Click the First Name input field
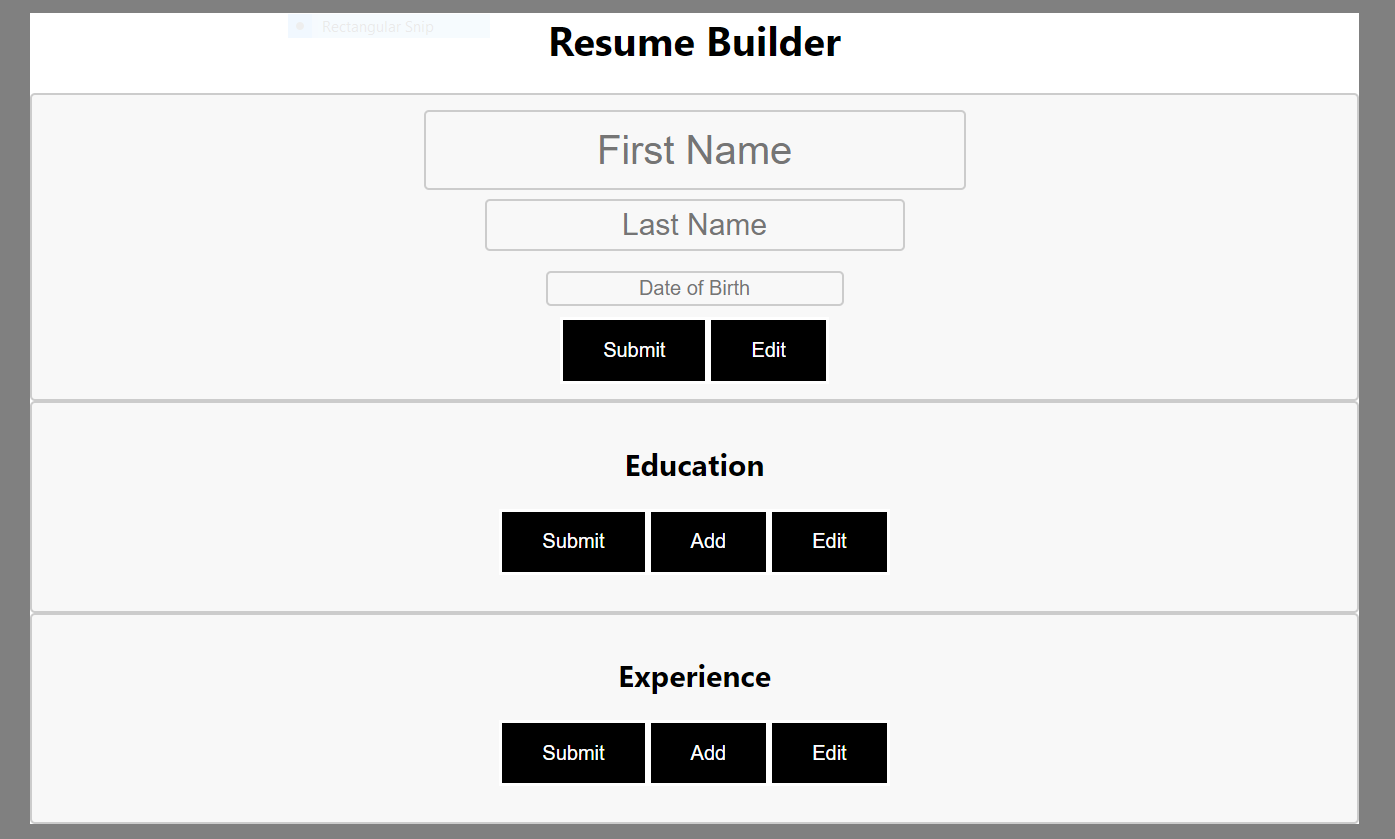The image size is (1395, 839). (x=694, y=150)
